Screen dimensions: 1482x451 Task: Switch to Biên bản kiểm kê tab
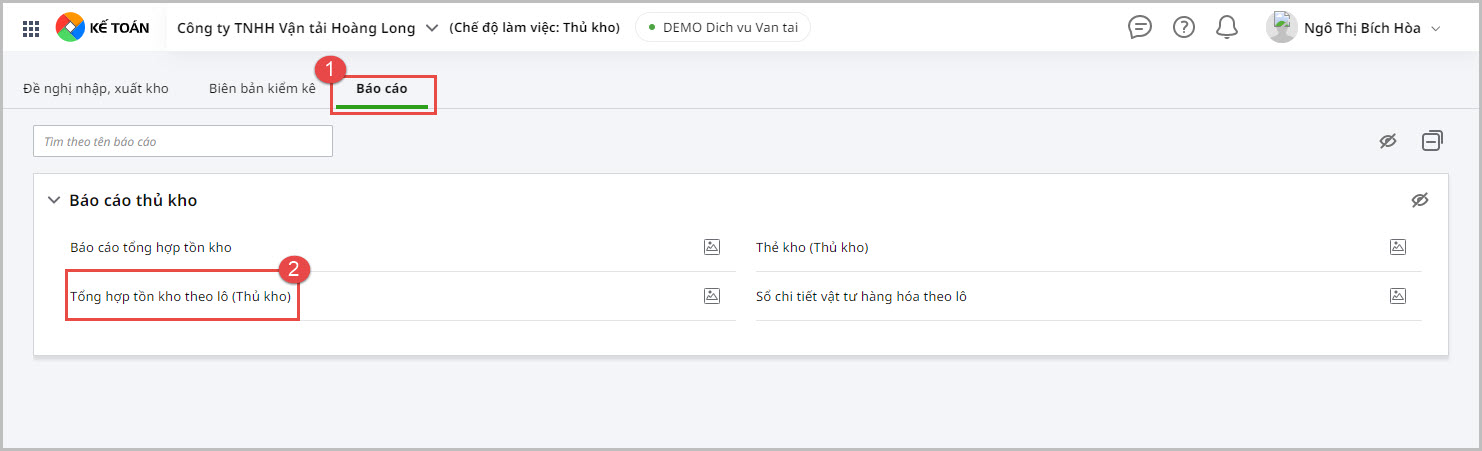tap(262, 89)
